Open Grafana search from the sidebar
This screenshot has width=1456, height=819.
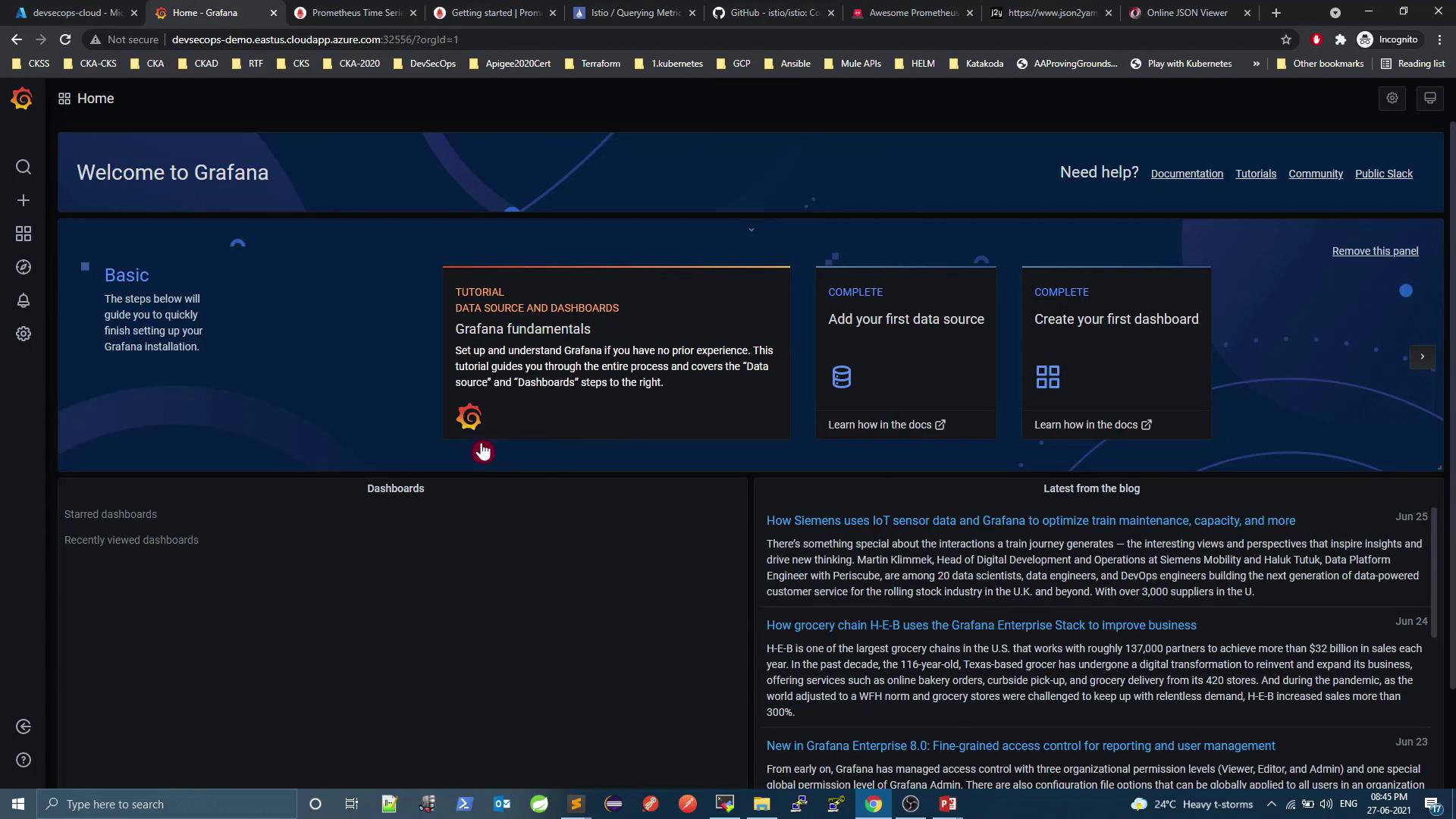(x=24, y=167)
